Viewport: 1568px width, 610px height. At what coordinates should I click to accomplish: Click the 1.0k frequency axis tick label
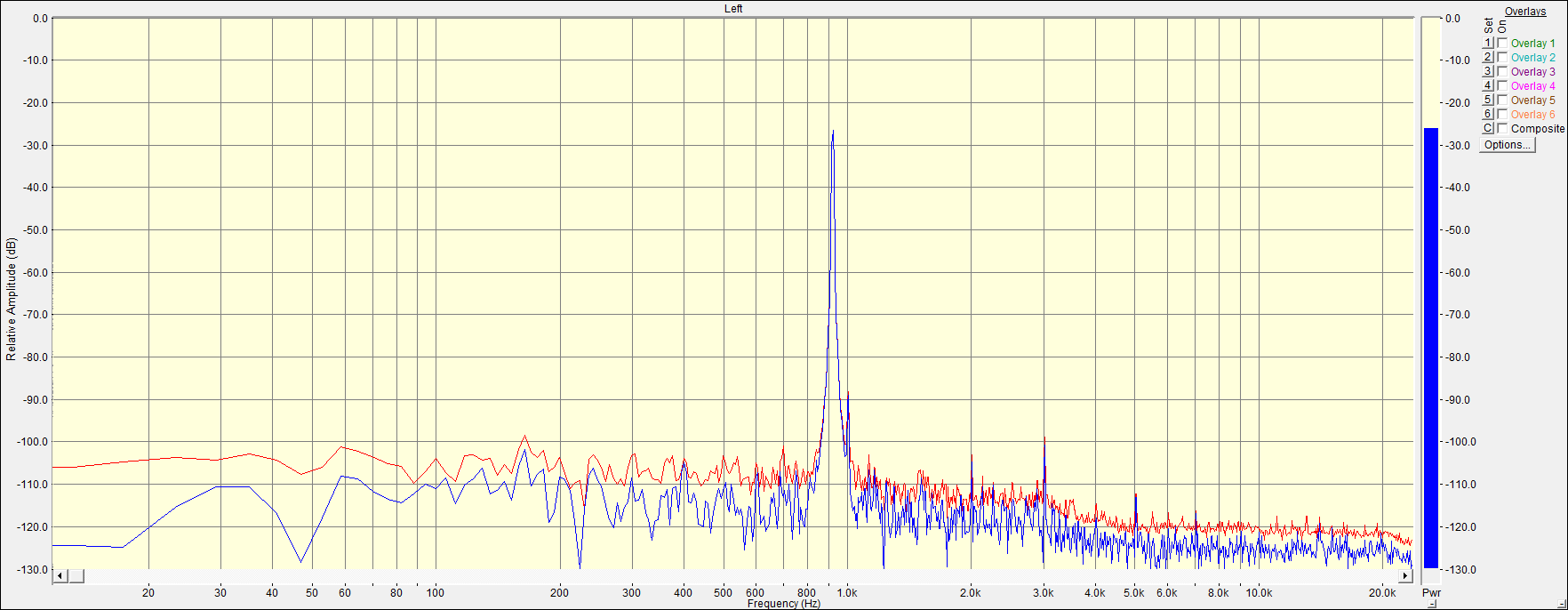pyautogui.click(x=847, y=593)
